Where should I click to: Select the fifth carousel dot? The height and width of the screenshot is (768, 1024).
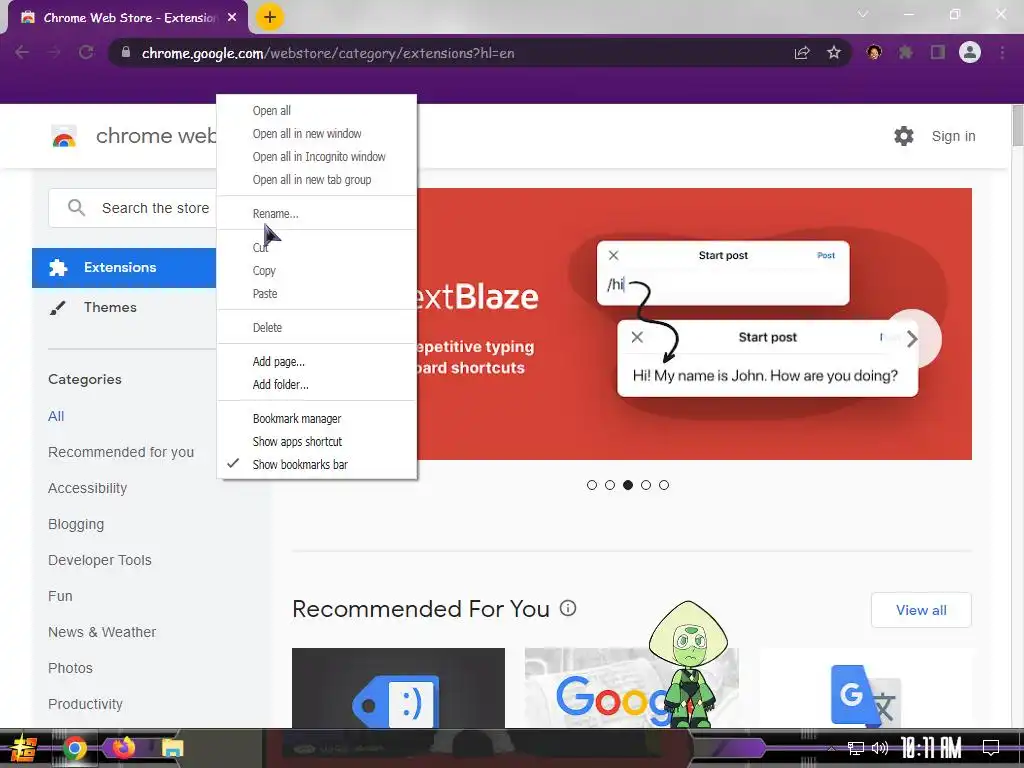[x=664, y=485]
